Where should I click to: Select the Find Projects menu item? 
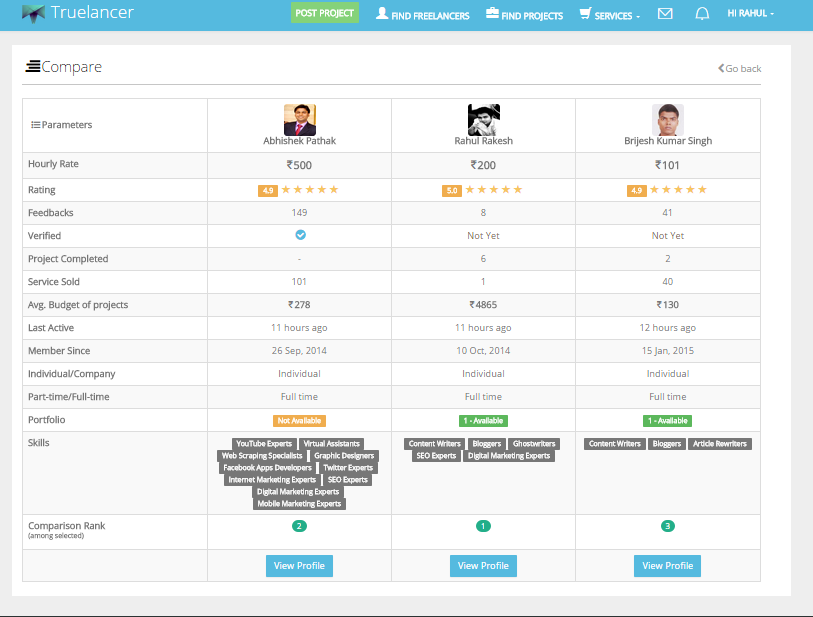(523, 15)
